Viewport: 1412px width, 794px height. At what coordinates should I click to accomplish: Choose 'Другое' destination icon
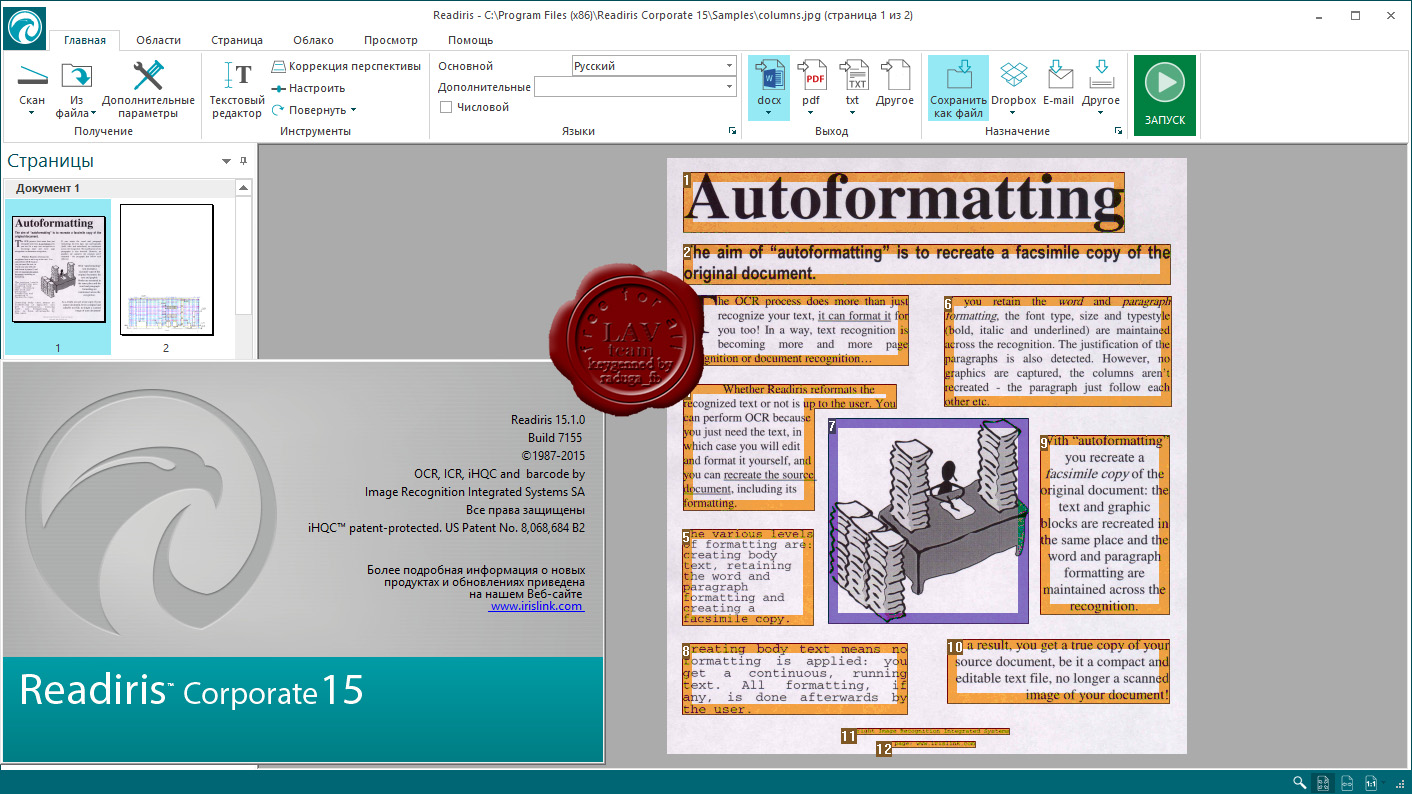(x=1101, y=76)
